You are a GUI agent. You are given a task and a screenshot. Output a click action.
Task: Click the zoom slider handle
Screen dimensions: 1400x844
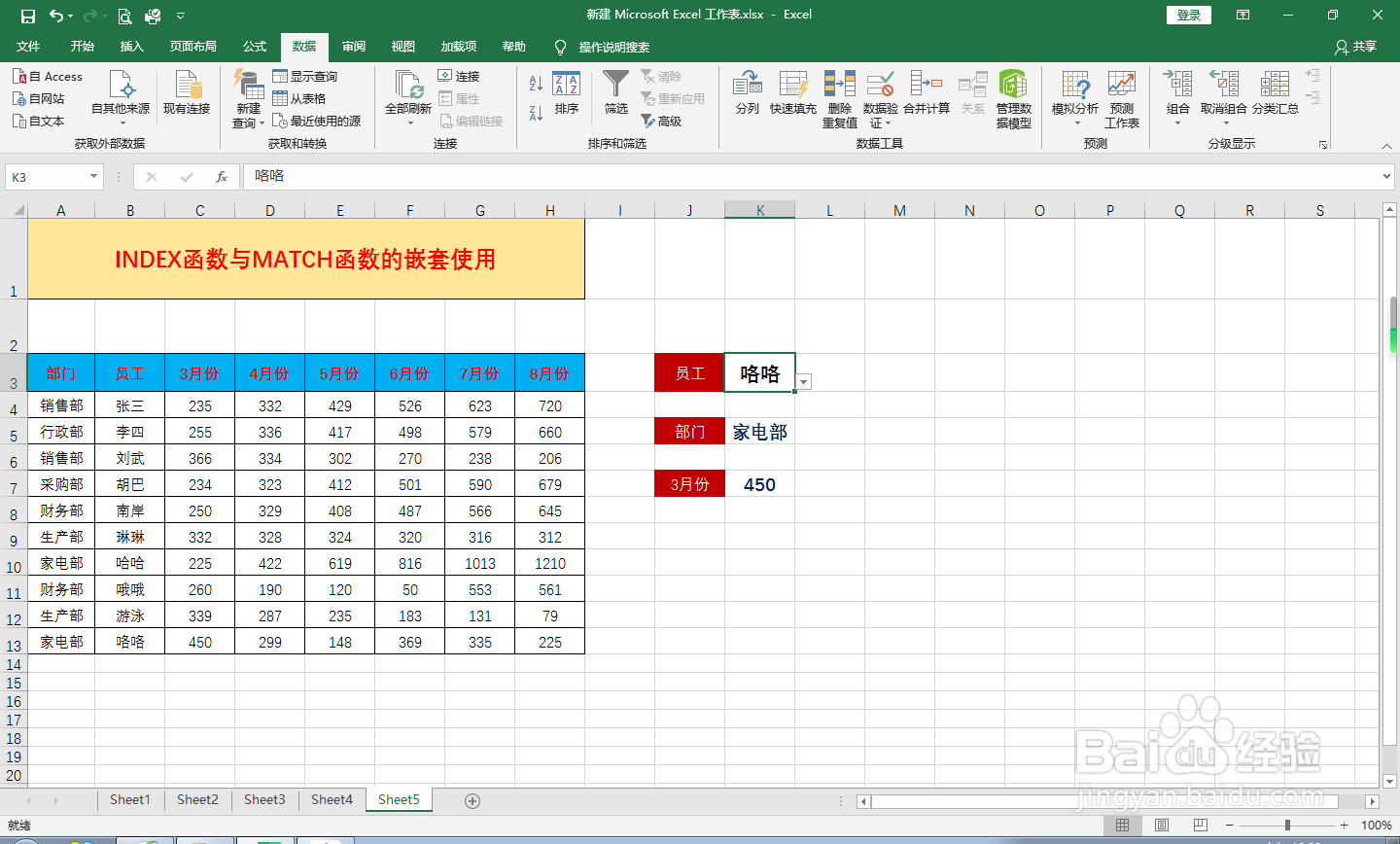[x=1287, y=826]
